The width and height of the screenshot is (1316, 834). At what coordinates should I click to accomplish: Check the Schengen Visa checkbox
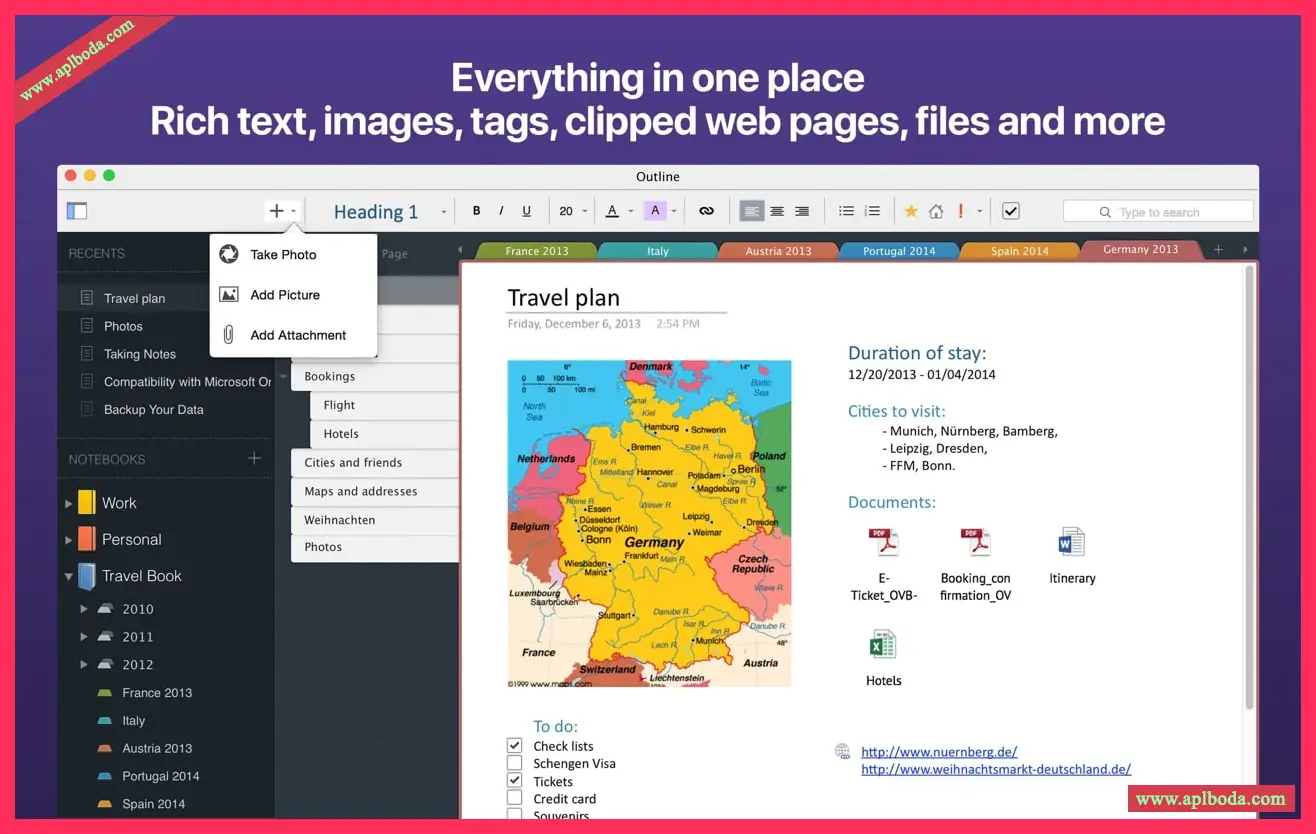(514, 763)
